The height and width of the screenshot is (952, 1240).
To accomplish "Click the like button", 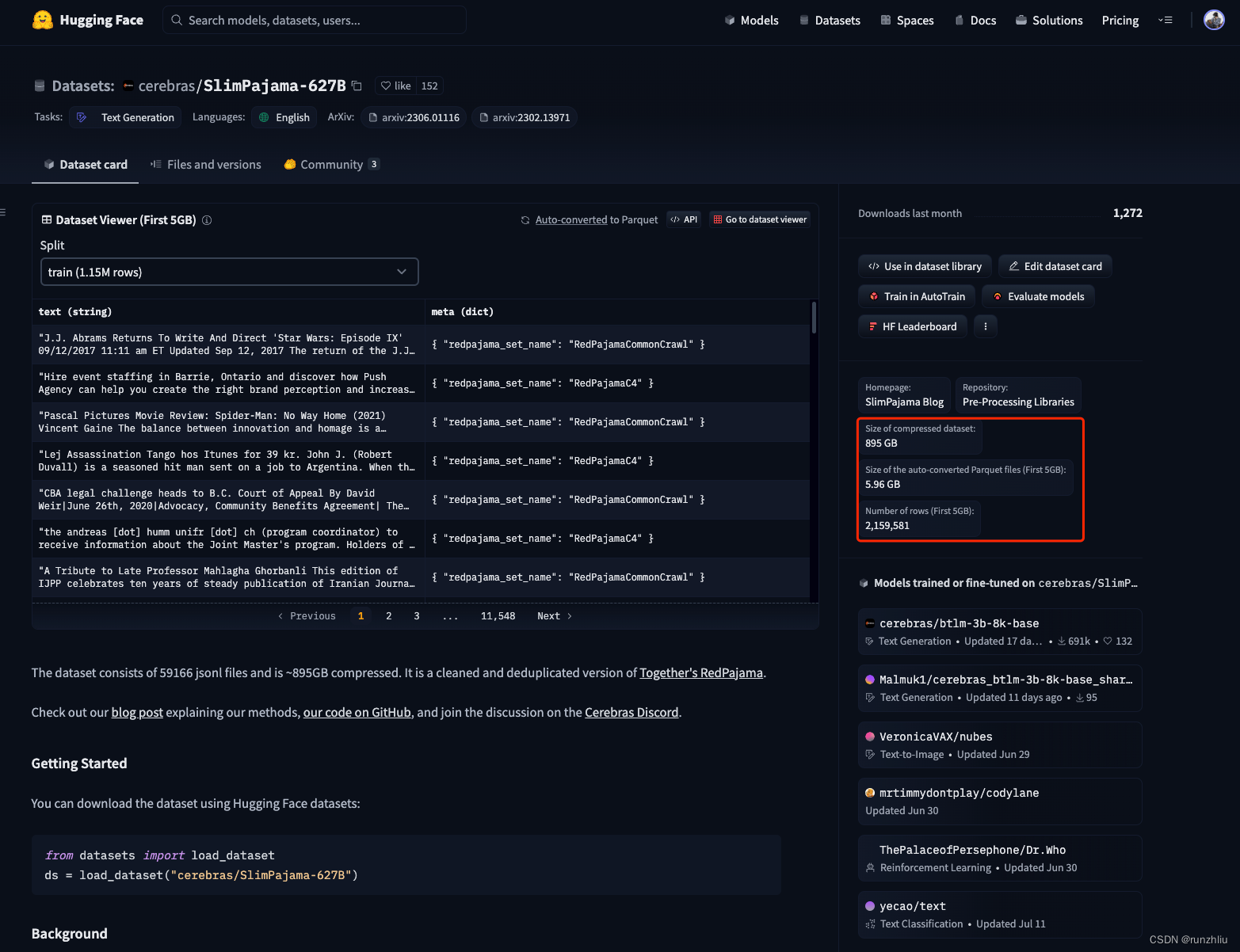I will pyautogui.click(x=396, y=86).
